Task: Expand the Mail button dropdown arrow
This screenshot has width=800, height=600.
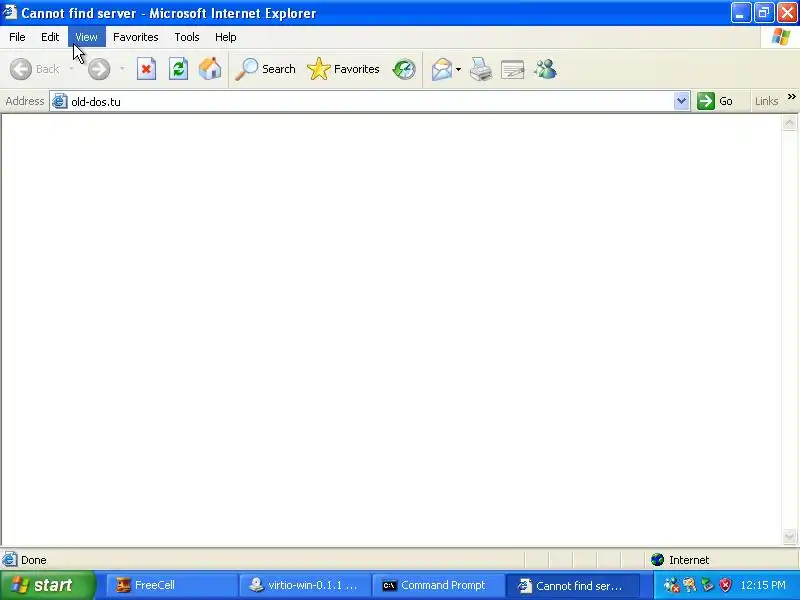Action: pyautogui.click(x=458, y=69)
